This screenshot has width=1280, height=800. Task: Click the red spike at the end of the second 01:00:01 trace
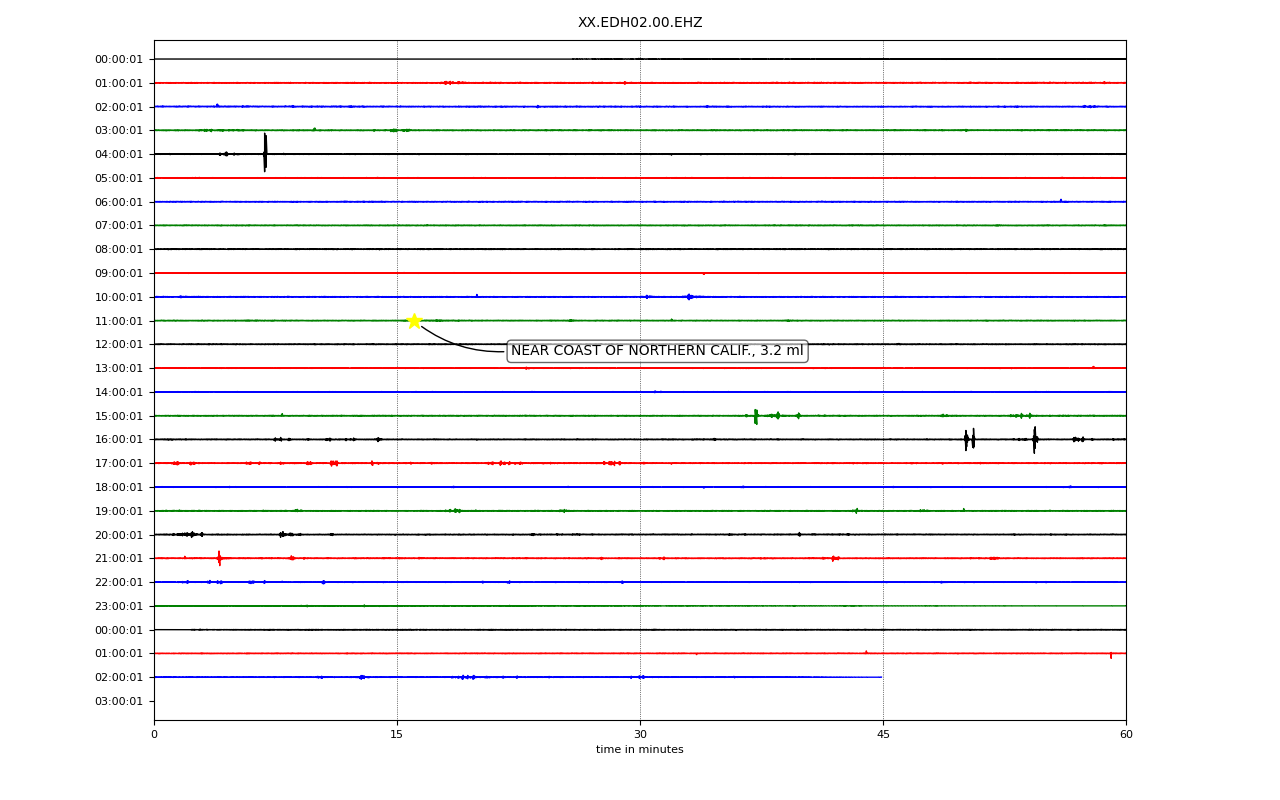pyautogui.click(x=1110, y=655)
